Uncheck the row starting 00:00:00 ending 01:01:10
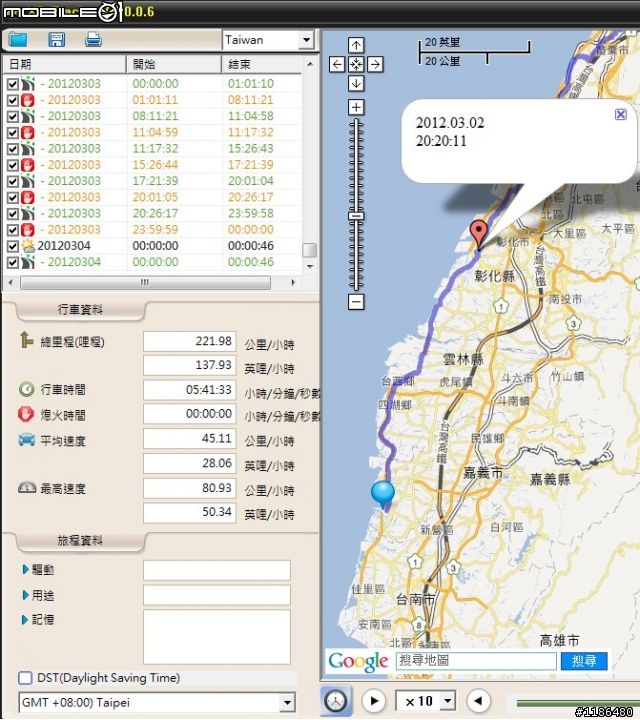This screenshot has width=640, height=720. click(13, 84)
